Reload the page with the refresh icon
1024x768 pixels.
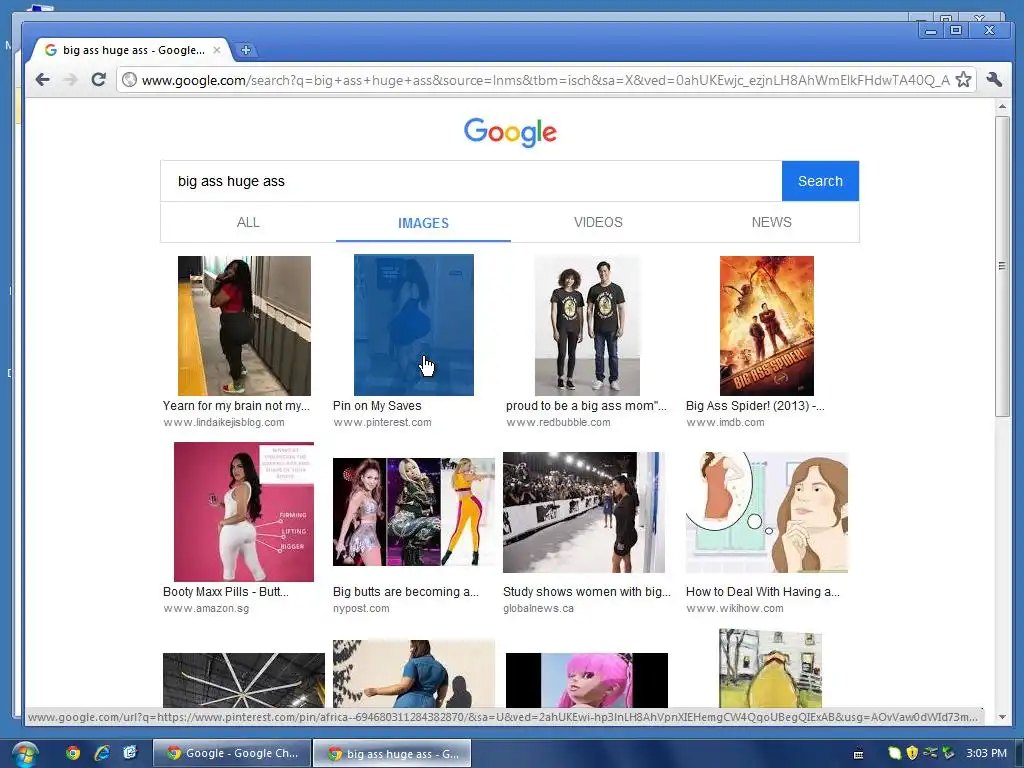(99, 80)
